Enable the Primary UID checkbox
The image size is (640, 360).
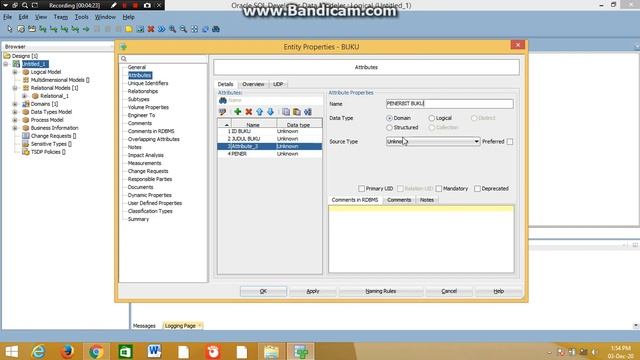[x=361, y=189]
